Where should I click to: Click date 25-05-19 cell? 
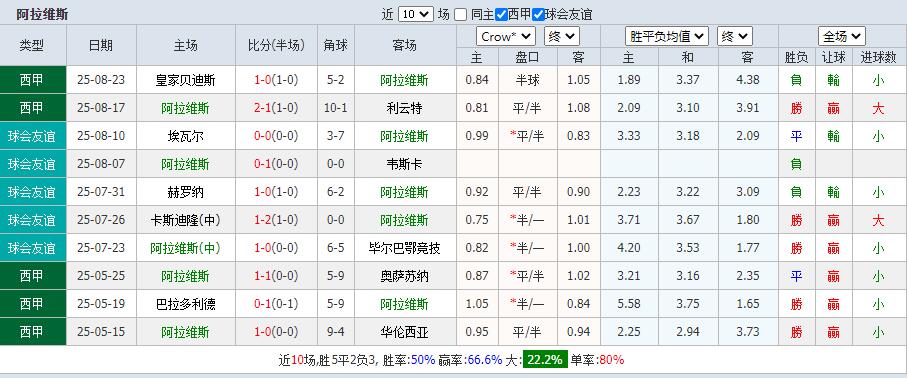click(101, 304)
